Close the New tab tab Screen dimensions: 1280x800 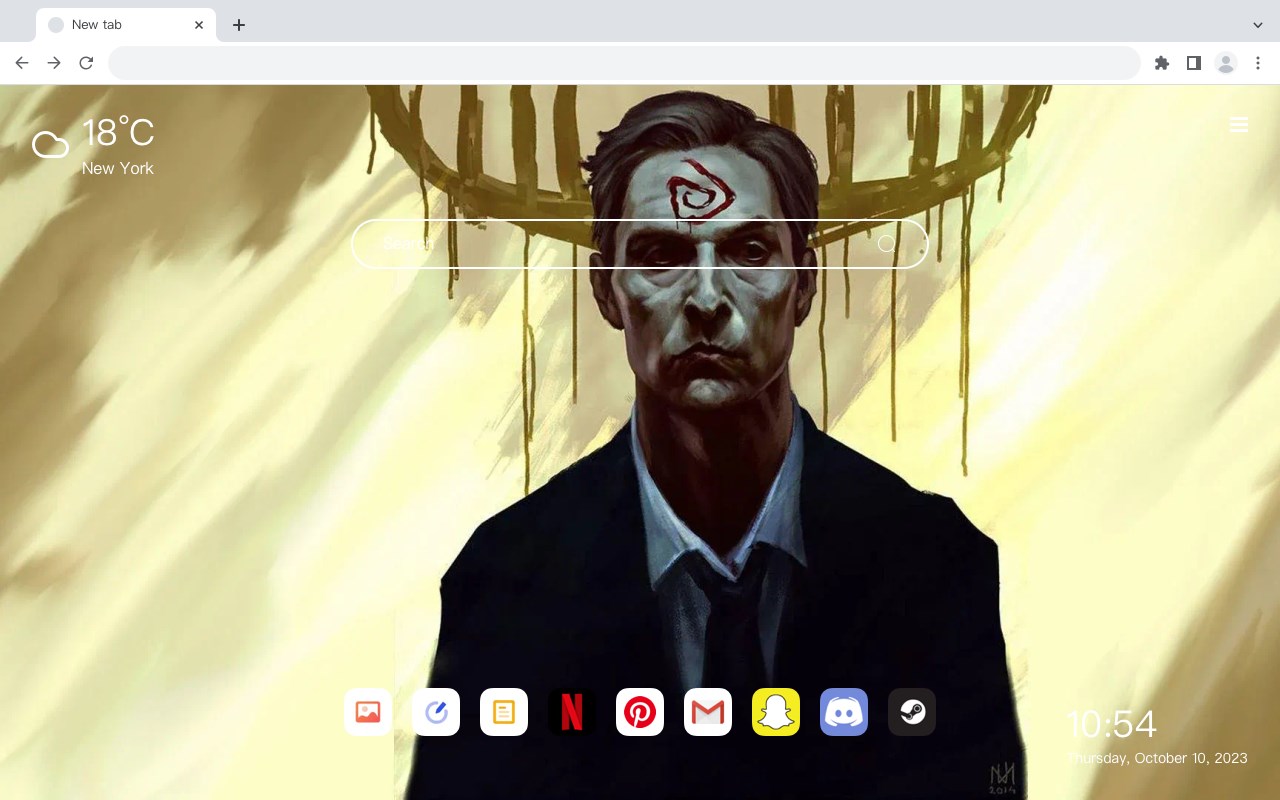click(x=199, y=25)
